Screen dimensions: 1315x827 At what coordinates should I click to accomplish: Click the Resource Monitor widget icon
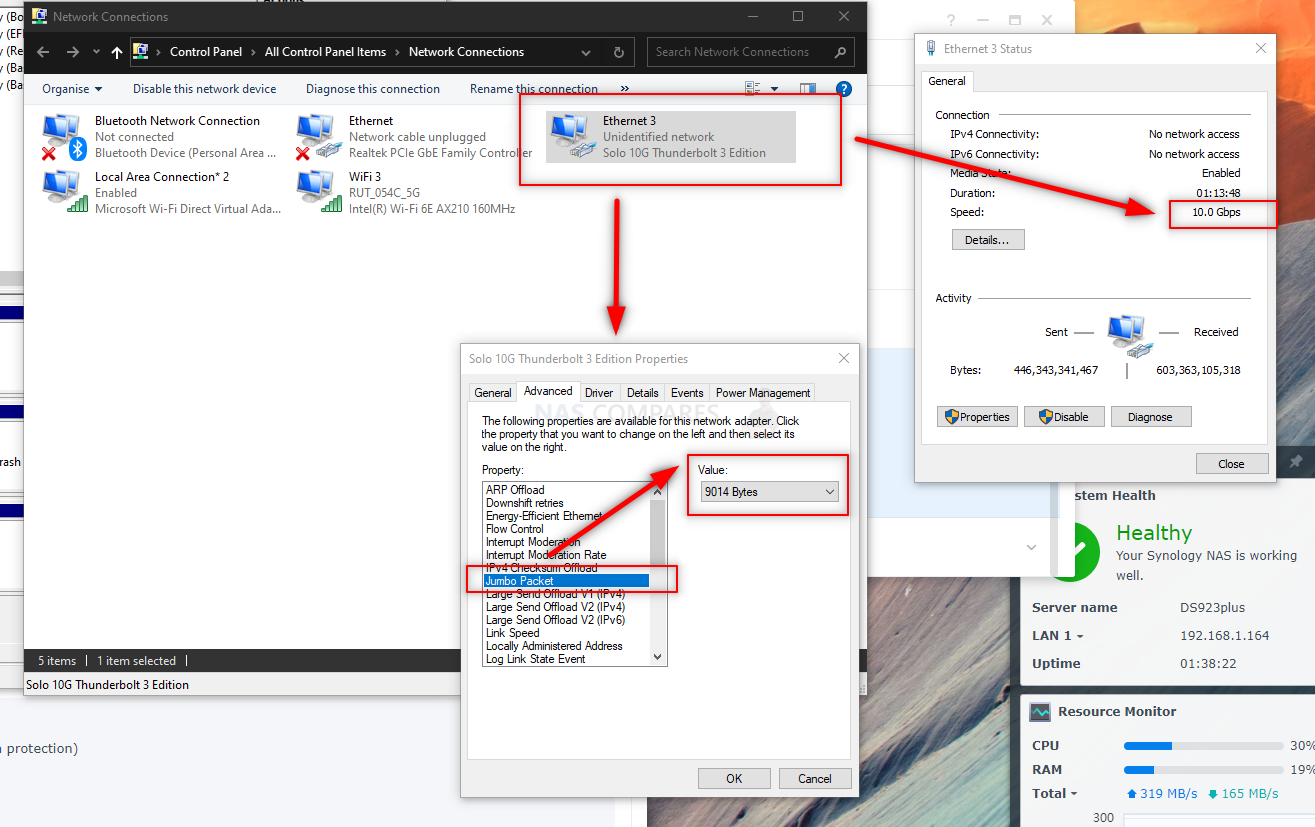tap(1040, 712)
